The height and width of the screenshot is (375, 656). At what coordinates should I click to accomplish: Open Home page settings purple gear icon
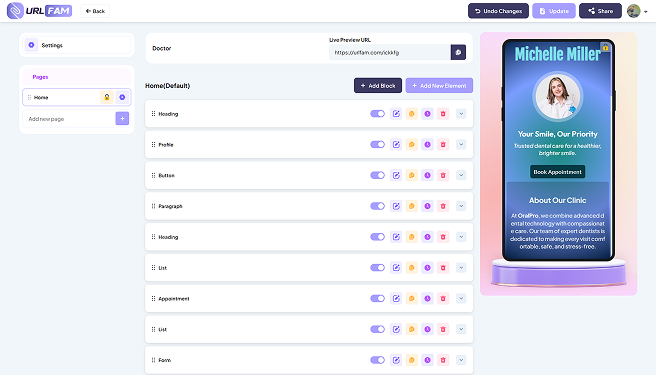tap(122, 97)
